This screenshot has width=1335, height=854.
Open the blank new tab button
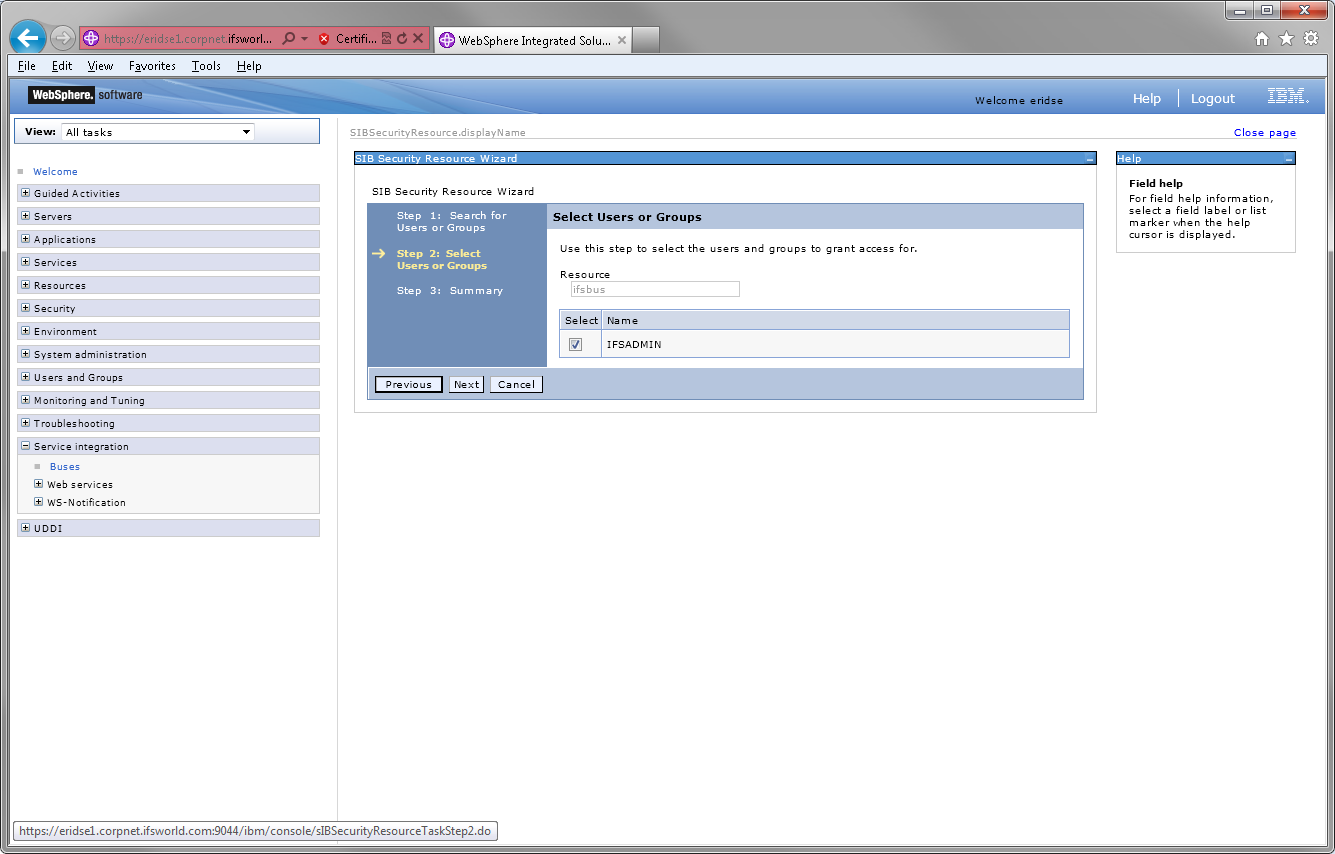pyautogui.click(x=646, y=40)
